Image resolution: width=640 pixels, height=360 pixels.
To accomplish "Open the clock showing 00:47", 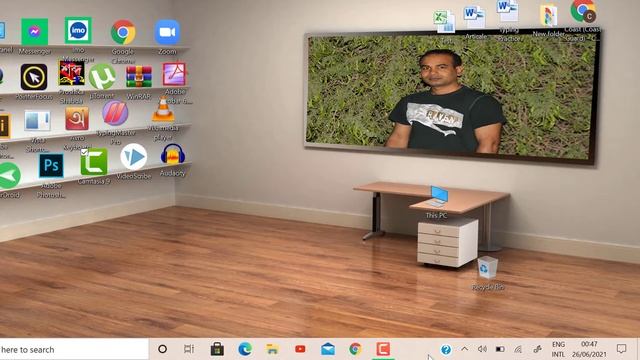I will pyautogui.click(x=589, y=349).
